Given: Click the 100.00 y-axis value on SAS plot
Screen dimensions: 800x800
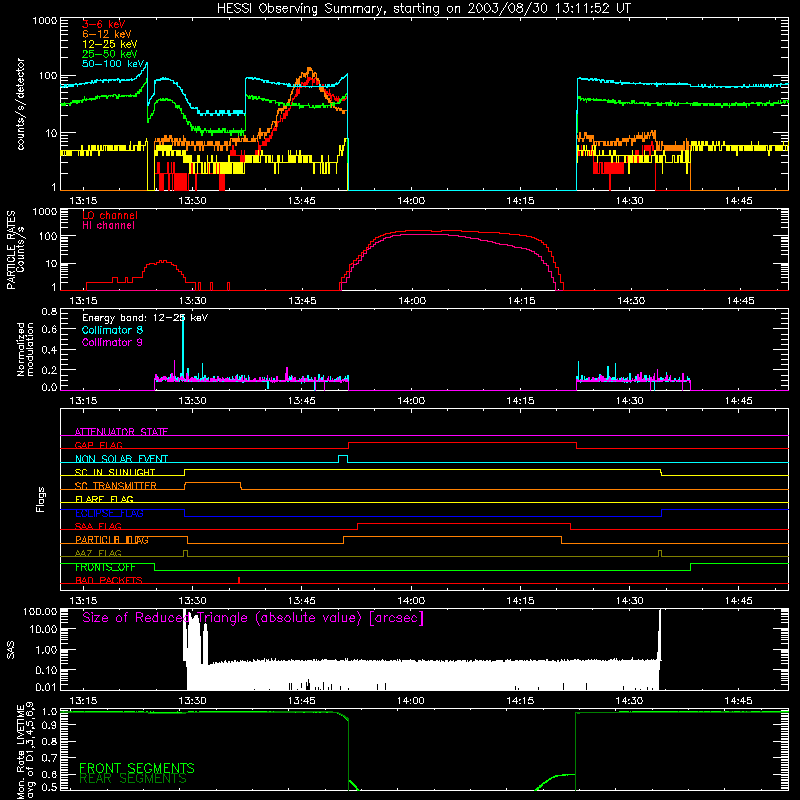Looking at the screenshot, I should (40, 611).
